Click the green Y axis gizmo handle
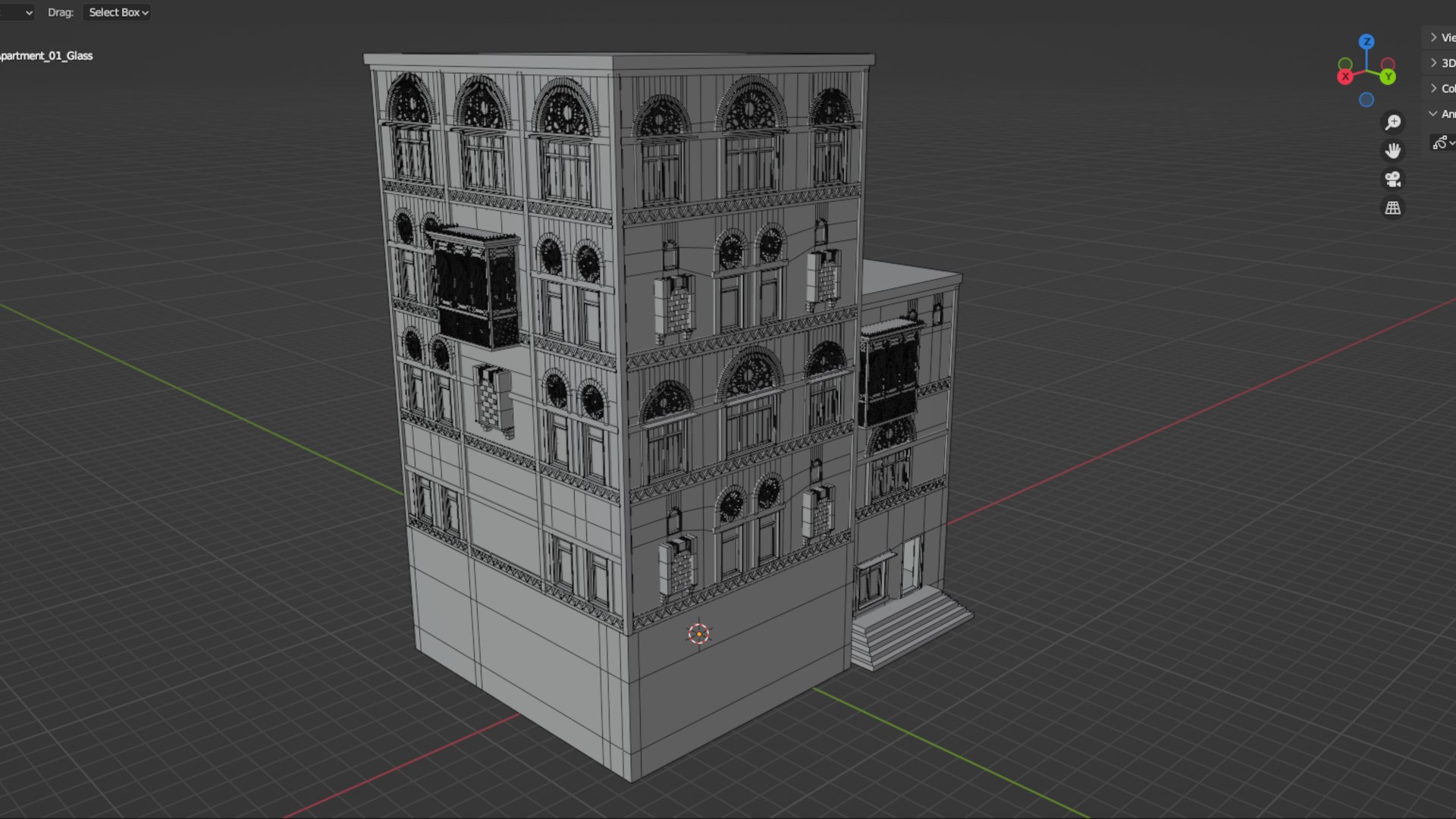This screenshot has height=819, width=1456. [1388, 77]
